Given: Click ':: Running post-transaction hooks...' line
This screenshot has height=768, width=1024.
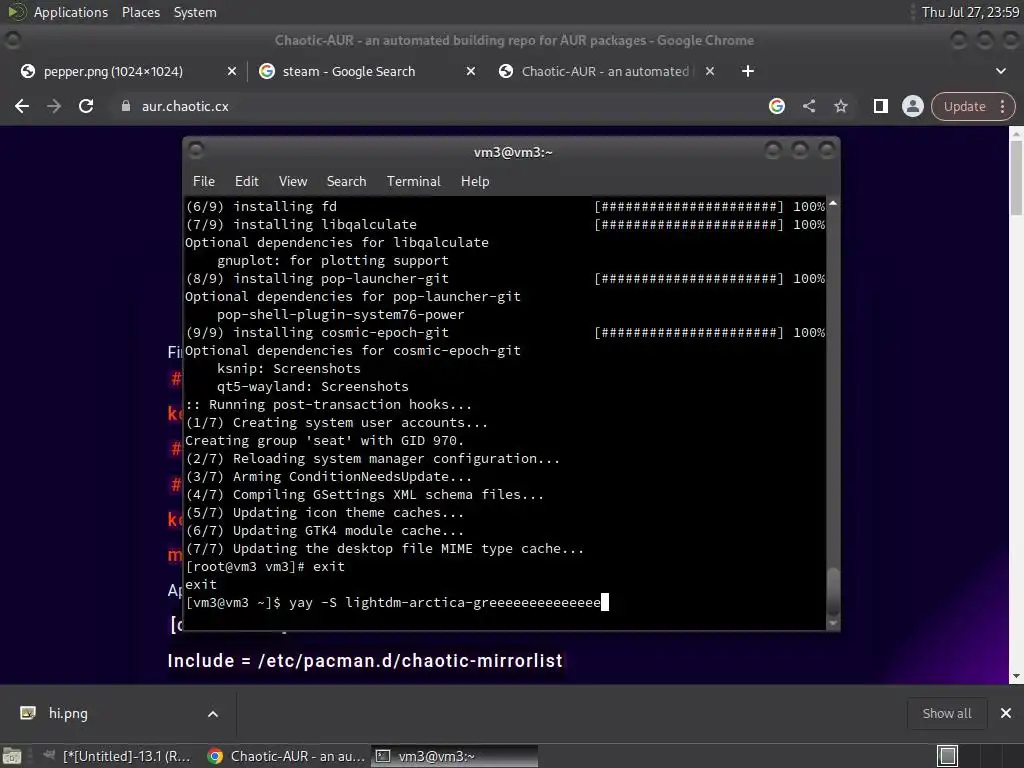Looking at the screenshot, I should tap(328, 404).
